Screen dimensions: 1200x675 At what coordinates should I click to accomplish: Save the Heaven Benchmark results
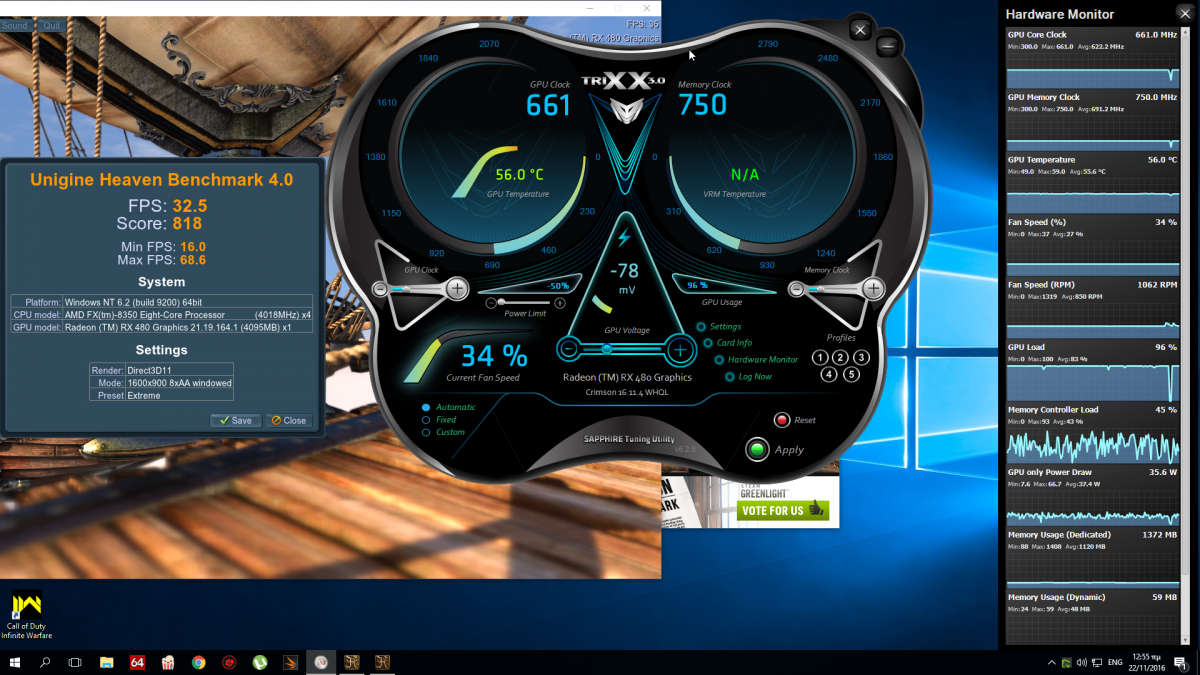click(x=236, y=420)
